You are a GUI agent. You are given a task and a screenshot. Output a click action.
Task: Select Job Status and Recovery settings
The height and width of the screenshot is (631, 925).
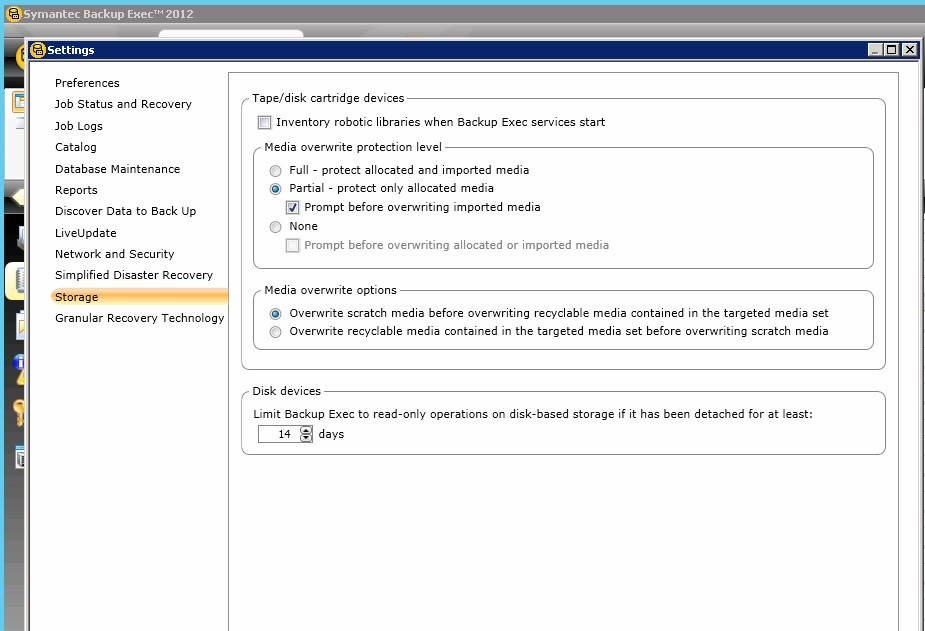pyautogui.click(x=123, y=104)
